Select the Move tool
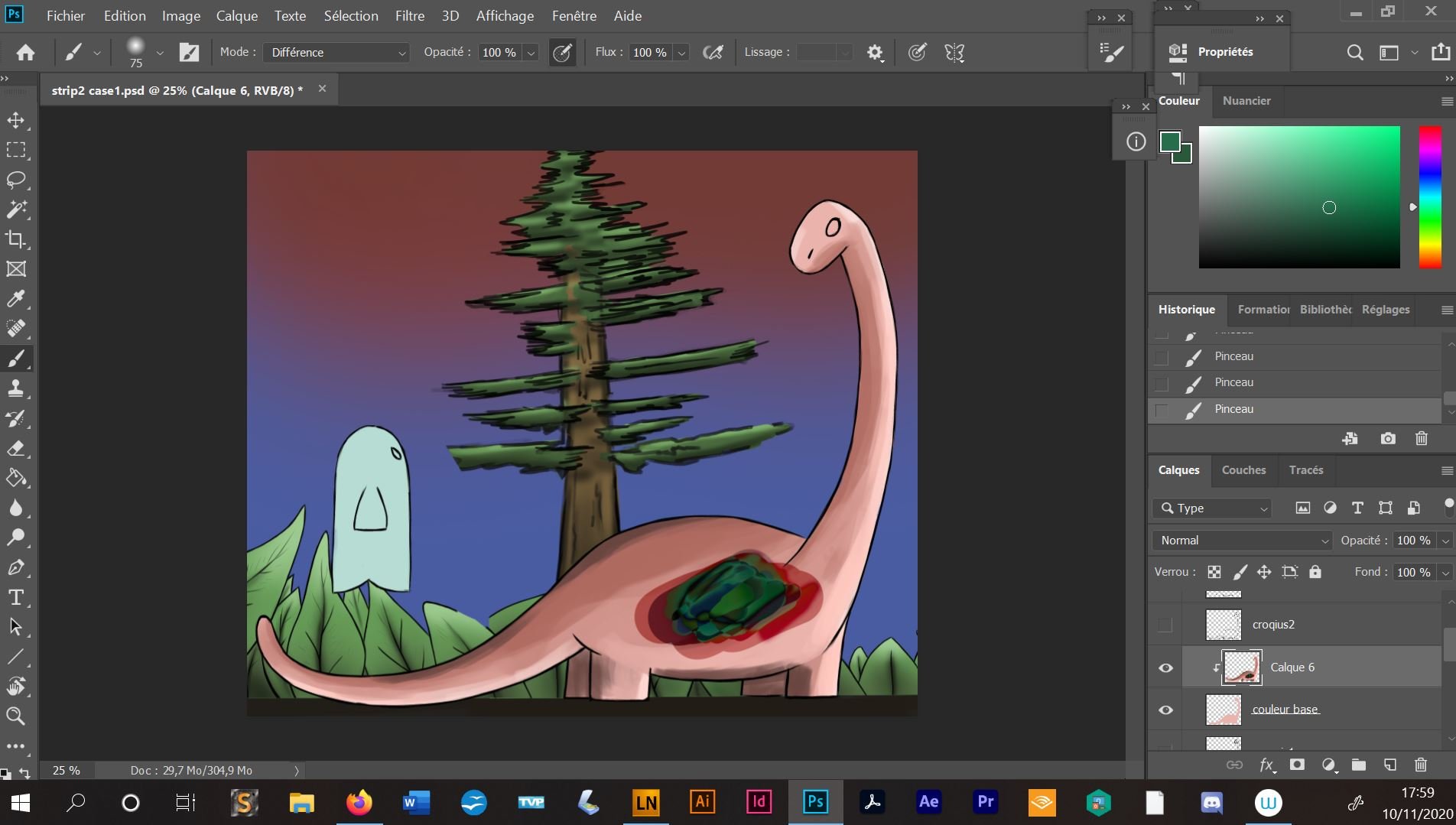Viewport: 1456px width, 825px height. [x=16, y=120]
